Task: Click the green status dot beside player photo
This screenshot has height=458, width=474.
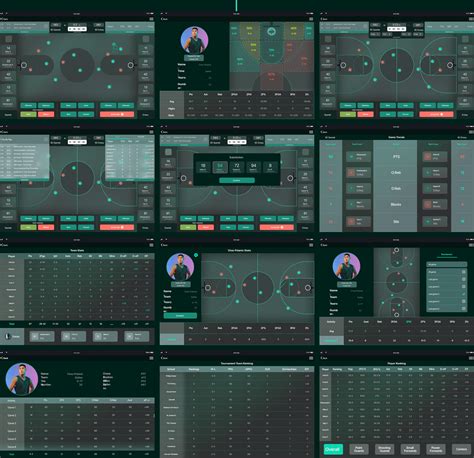Action: click(196, 255)
